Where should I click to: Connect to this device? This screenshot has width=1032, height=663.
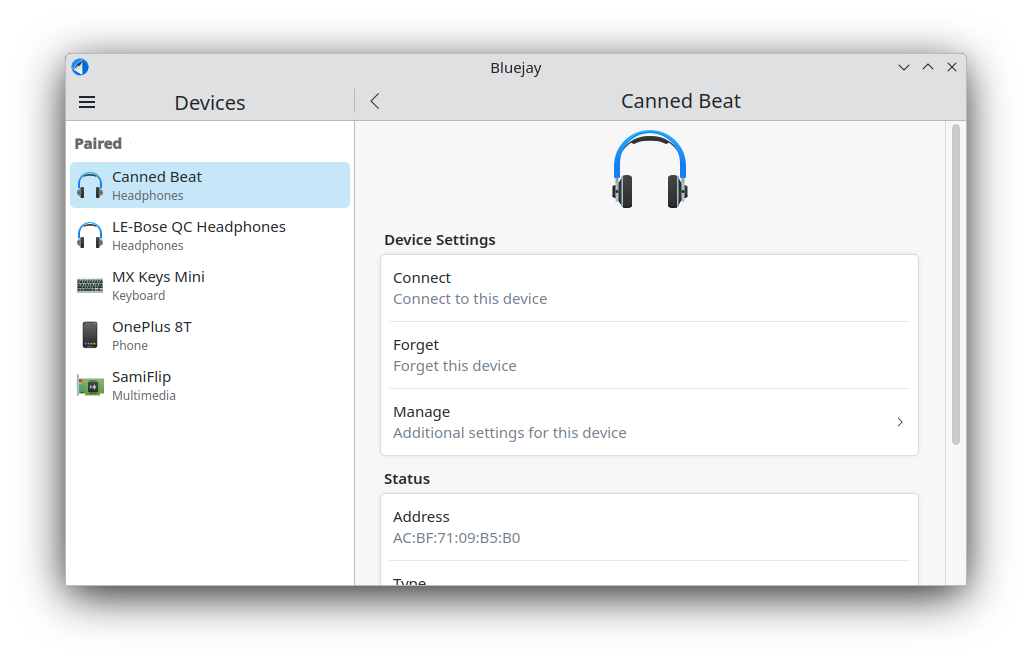tap(648, 288)
